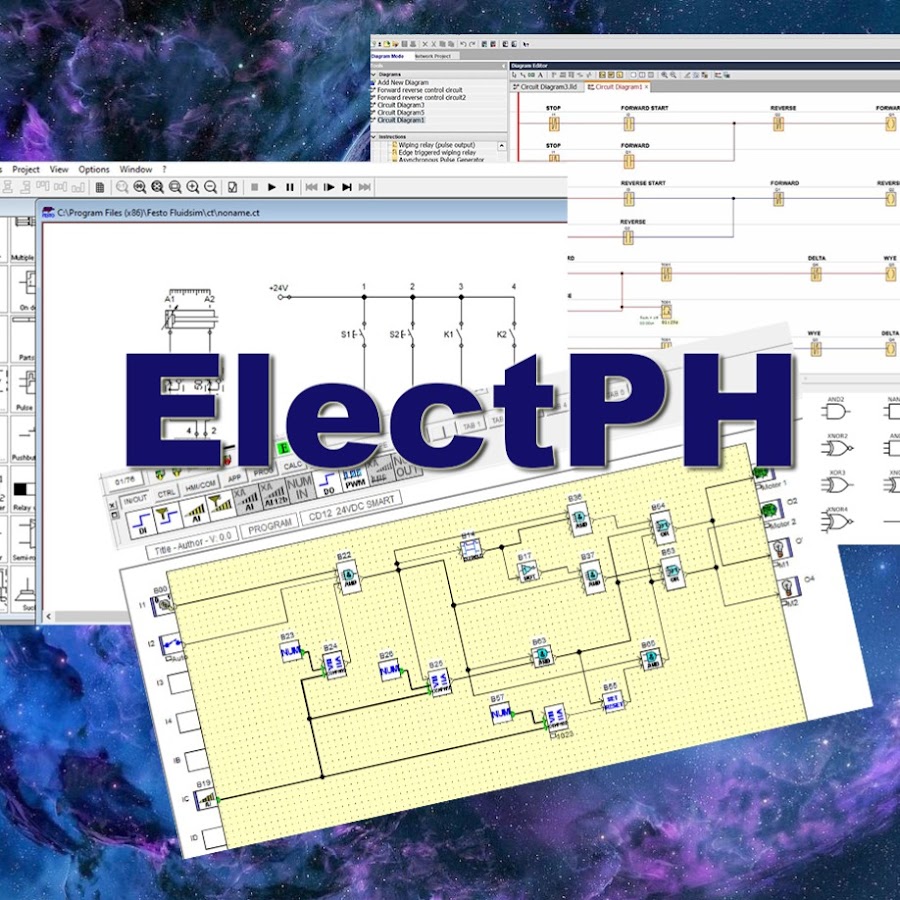The image size is (900, 900).
Task: Click the CD12 24VDC SMART button
Action: [351, 508]
